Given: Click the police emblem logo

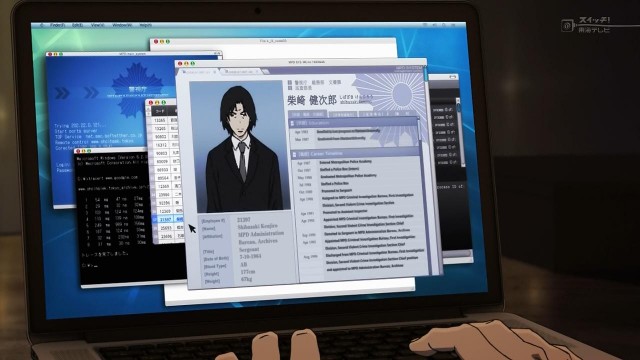Looking at the screenshot, I should tap(137, 88).
